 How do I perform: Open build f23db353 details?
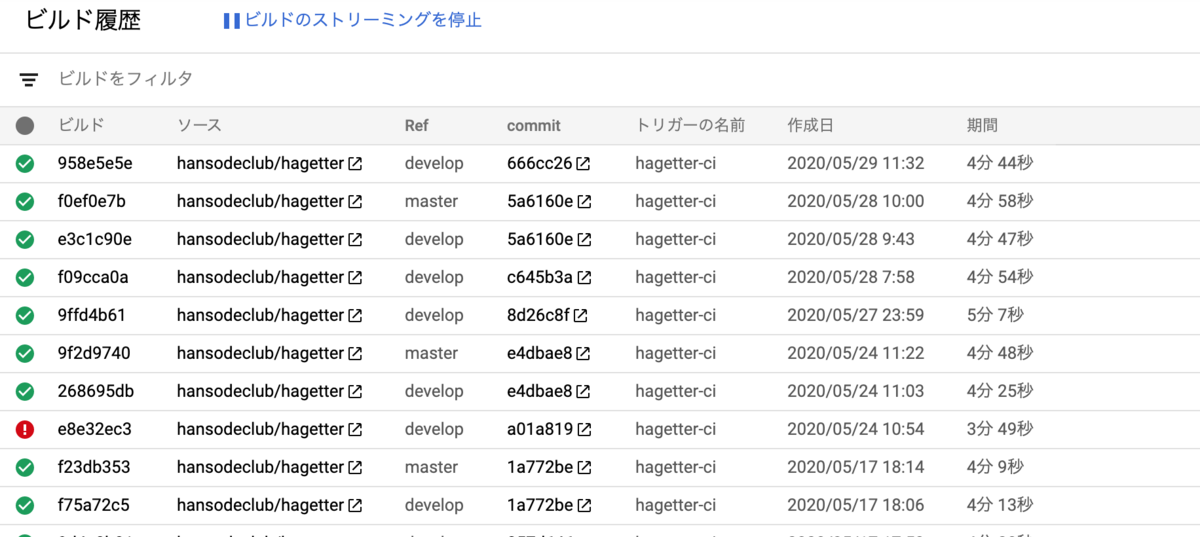point(94,467)
